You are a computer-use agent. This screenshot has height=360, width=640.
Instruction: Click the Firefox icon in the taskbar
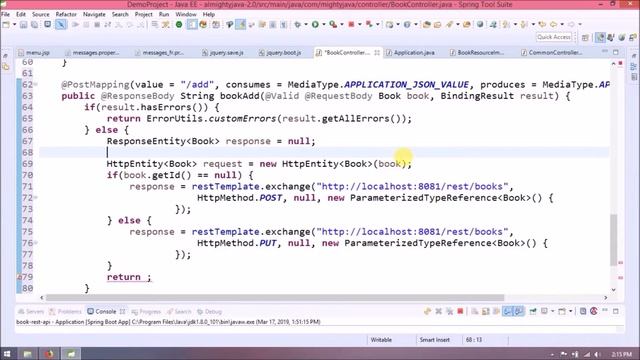point(49,354)
